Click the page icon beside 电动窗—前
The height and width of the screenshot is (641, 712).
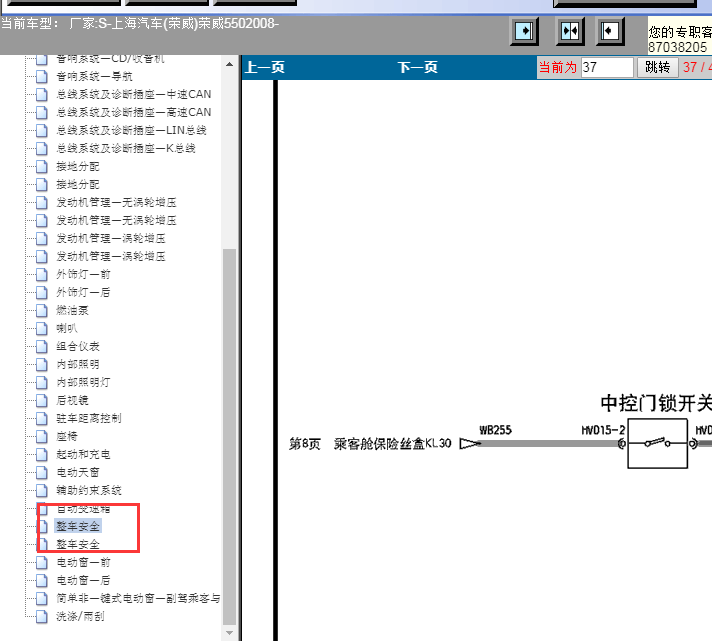pos(42,562)
